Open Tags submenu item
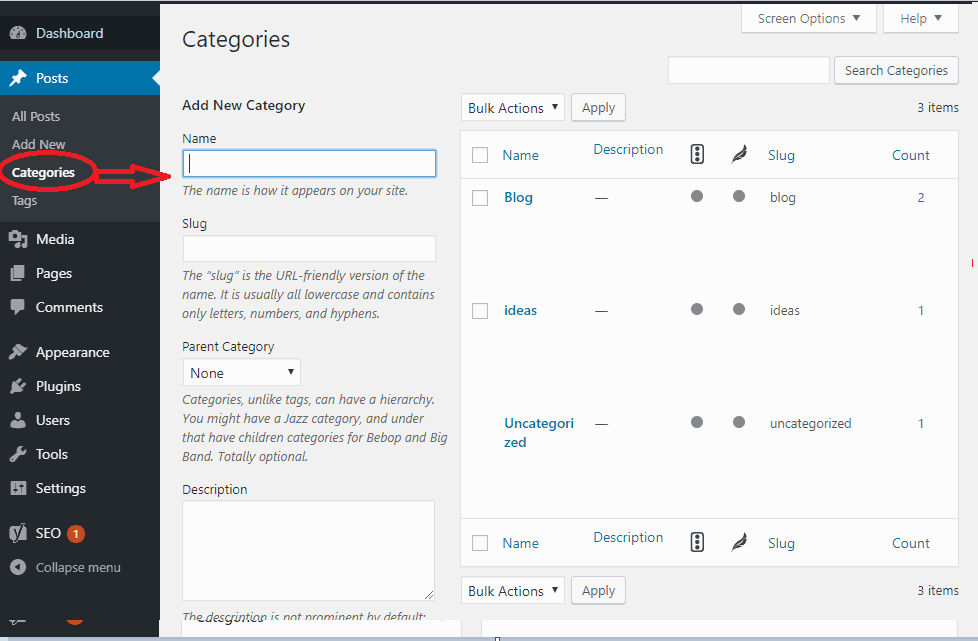978x641 pixels. point(24,201)
